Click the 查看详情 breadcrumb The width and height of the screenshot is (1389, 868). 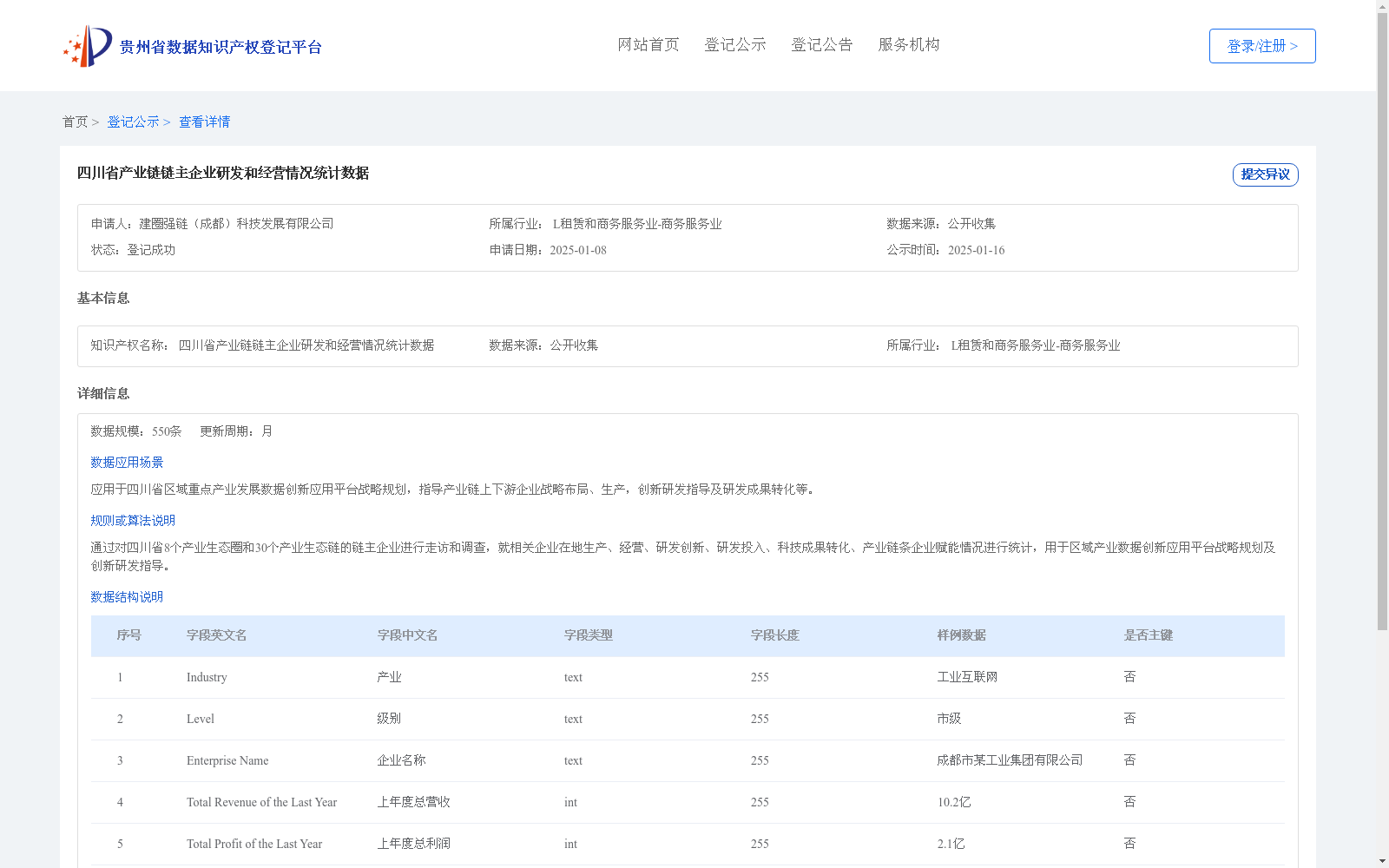coord(205,122)
